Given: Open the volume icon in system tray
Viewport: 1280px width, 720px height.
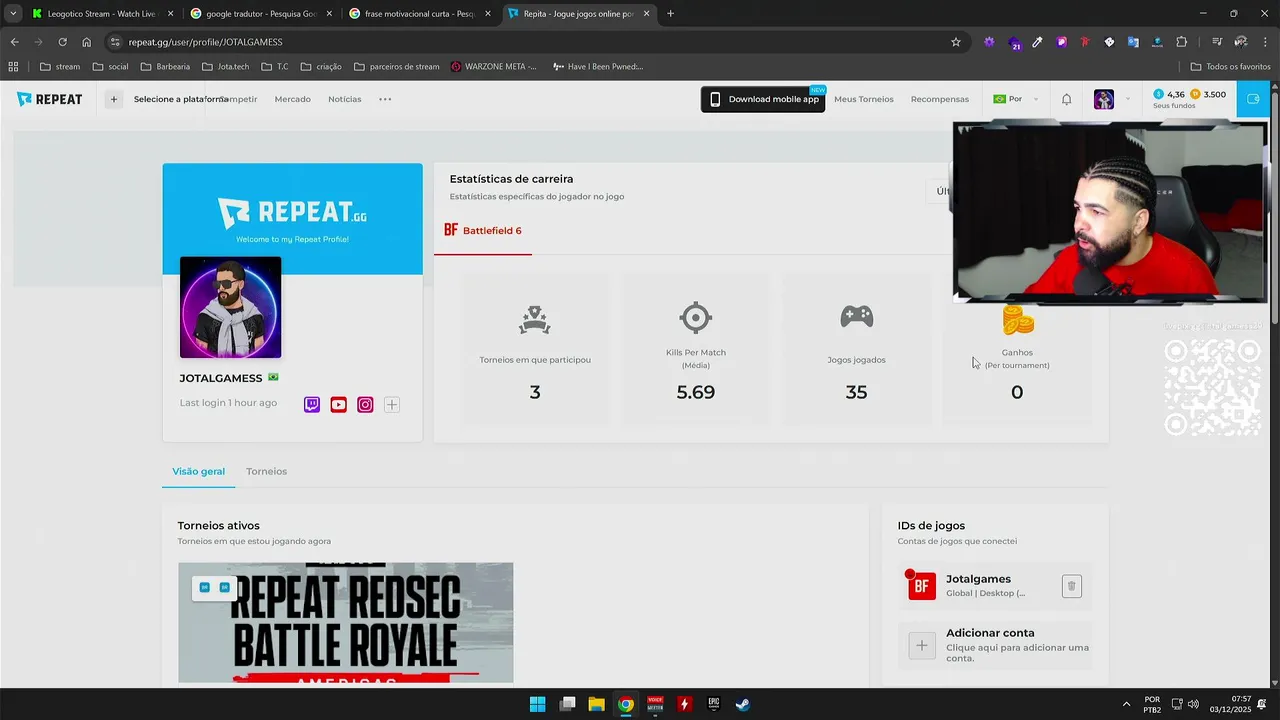Looking at the screenshot, I should coord(1193,704).
